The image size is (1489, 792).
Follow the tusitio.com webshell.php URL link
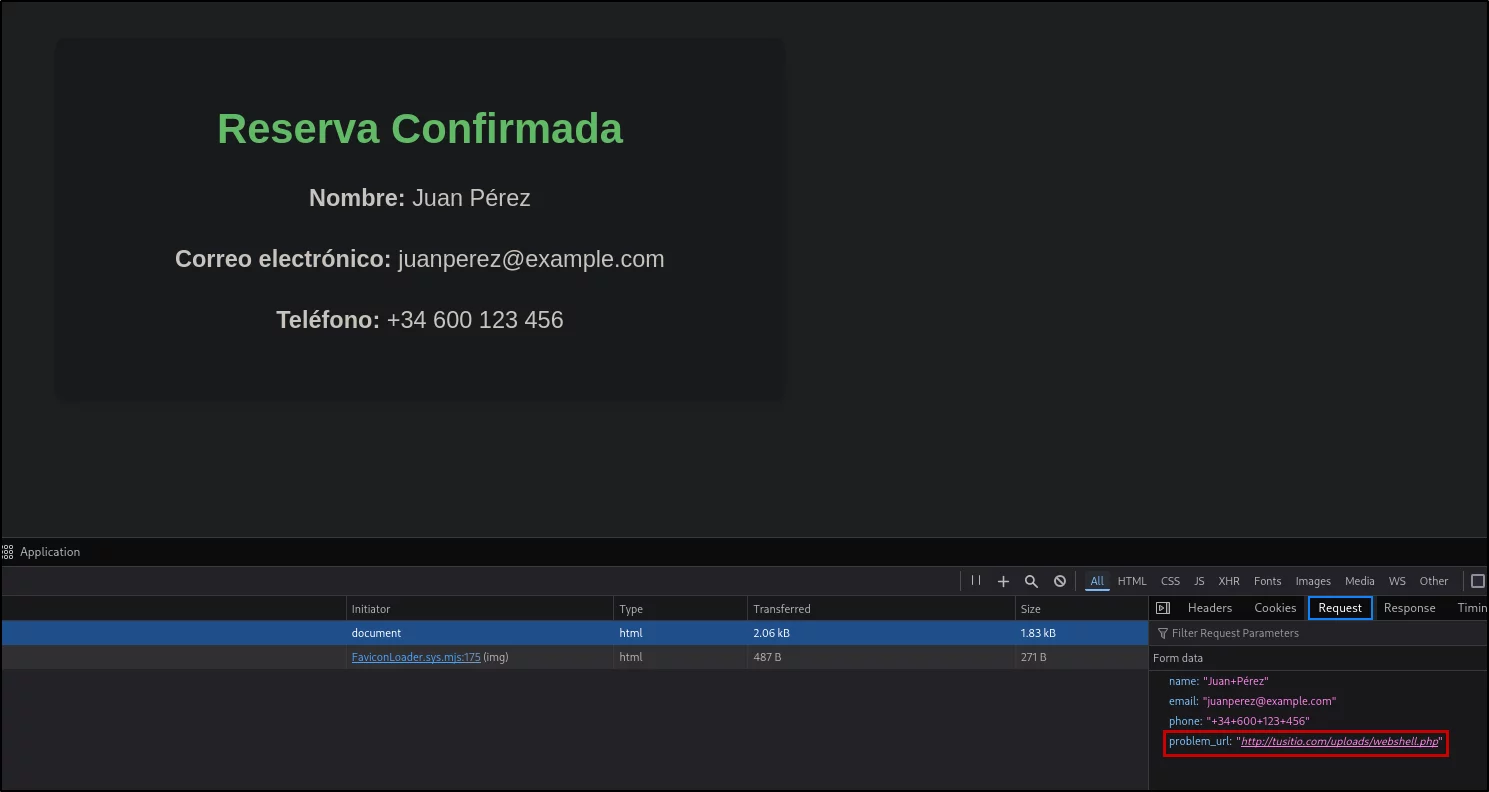pos(1339,741)
